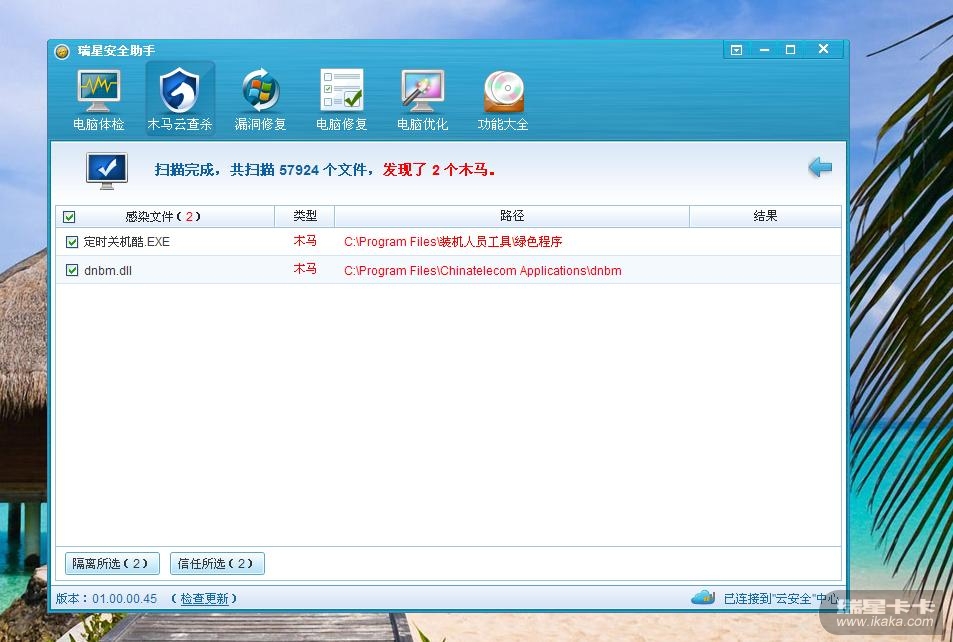This screenshot has width=953, height=642.
Task: Select the dnbm.dll file path row
Action: (x=482, y=271)
